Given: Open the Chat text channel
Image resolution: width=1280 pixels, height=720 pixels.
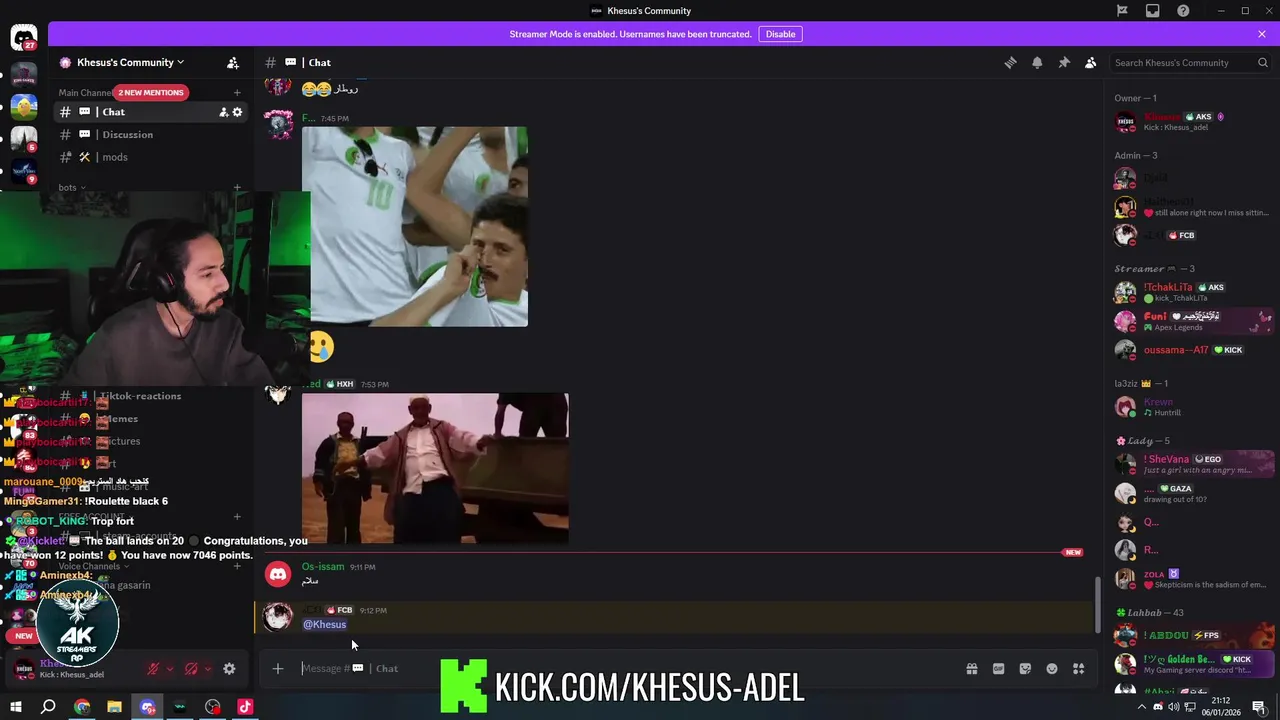Looking at the screenshot, I should 150,112.
